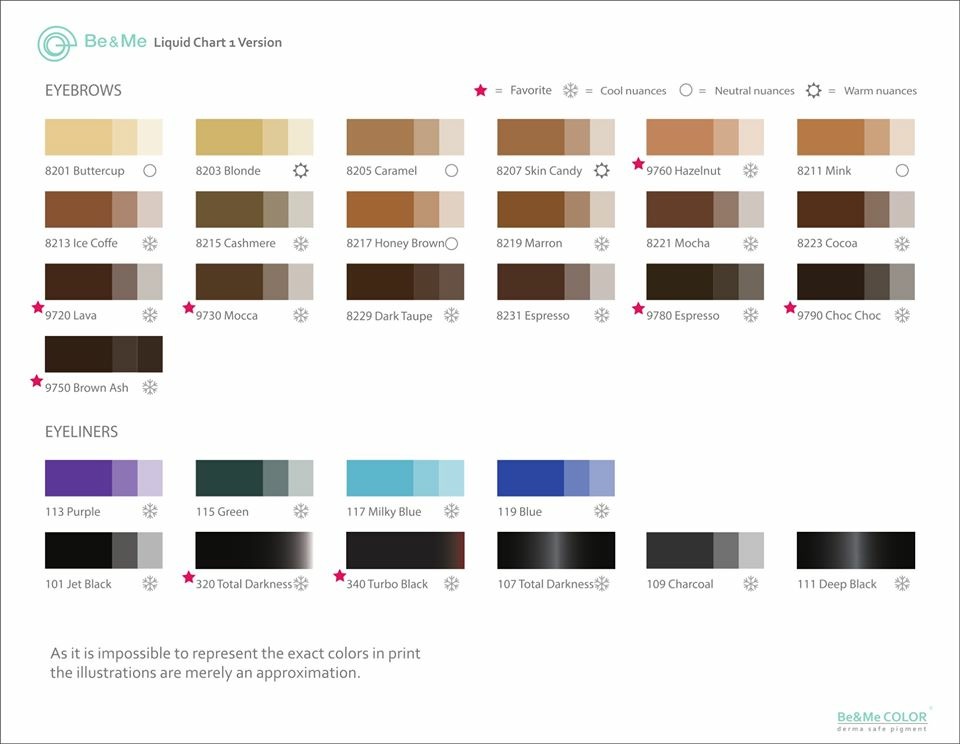Select the 8205 Caramel color swatch
This screenshot has width=960, height=744.
pos(405,137)
